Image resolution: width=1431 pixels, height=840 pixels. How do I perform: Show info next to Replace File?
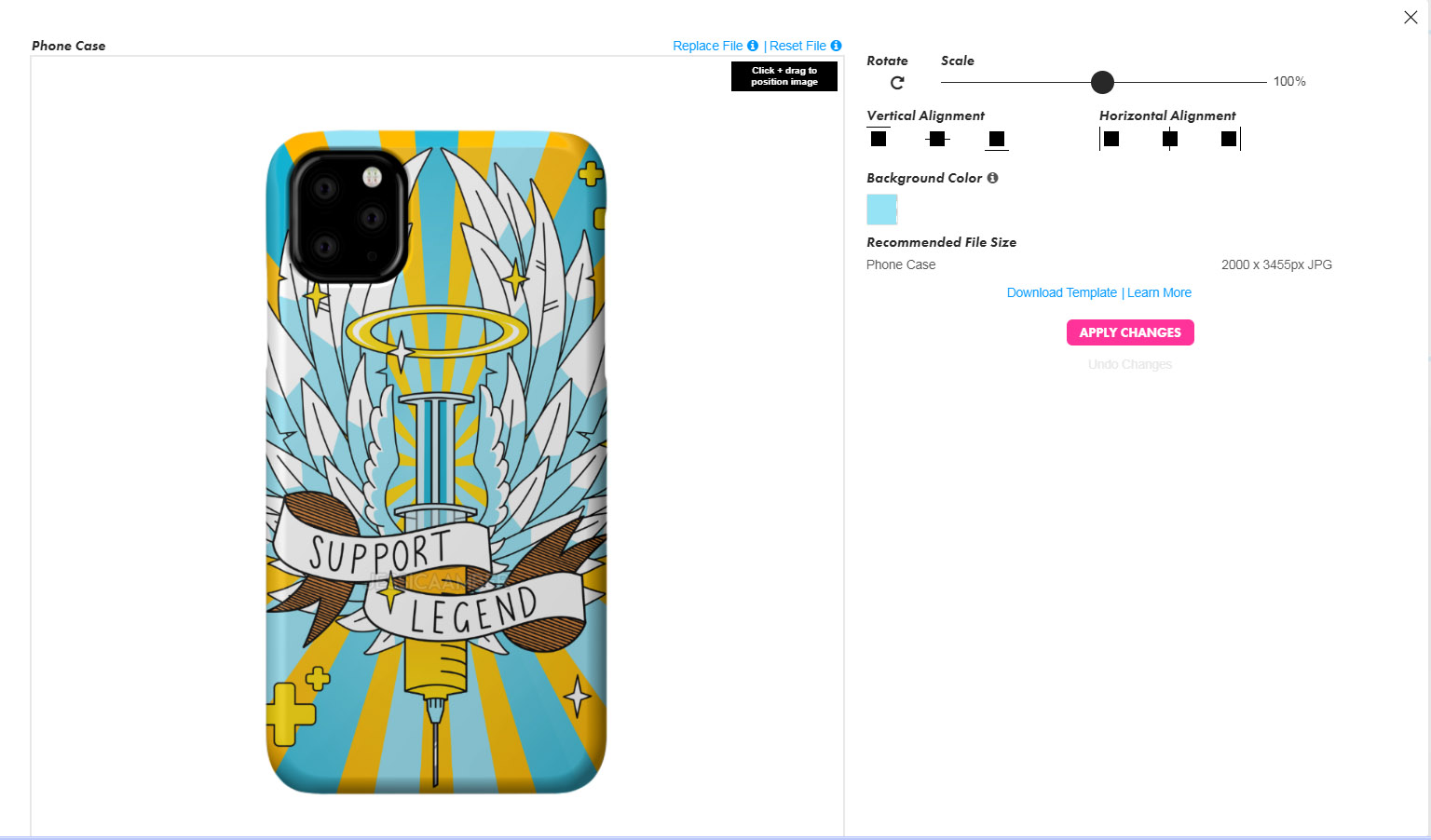(753, 46)
